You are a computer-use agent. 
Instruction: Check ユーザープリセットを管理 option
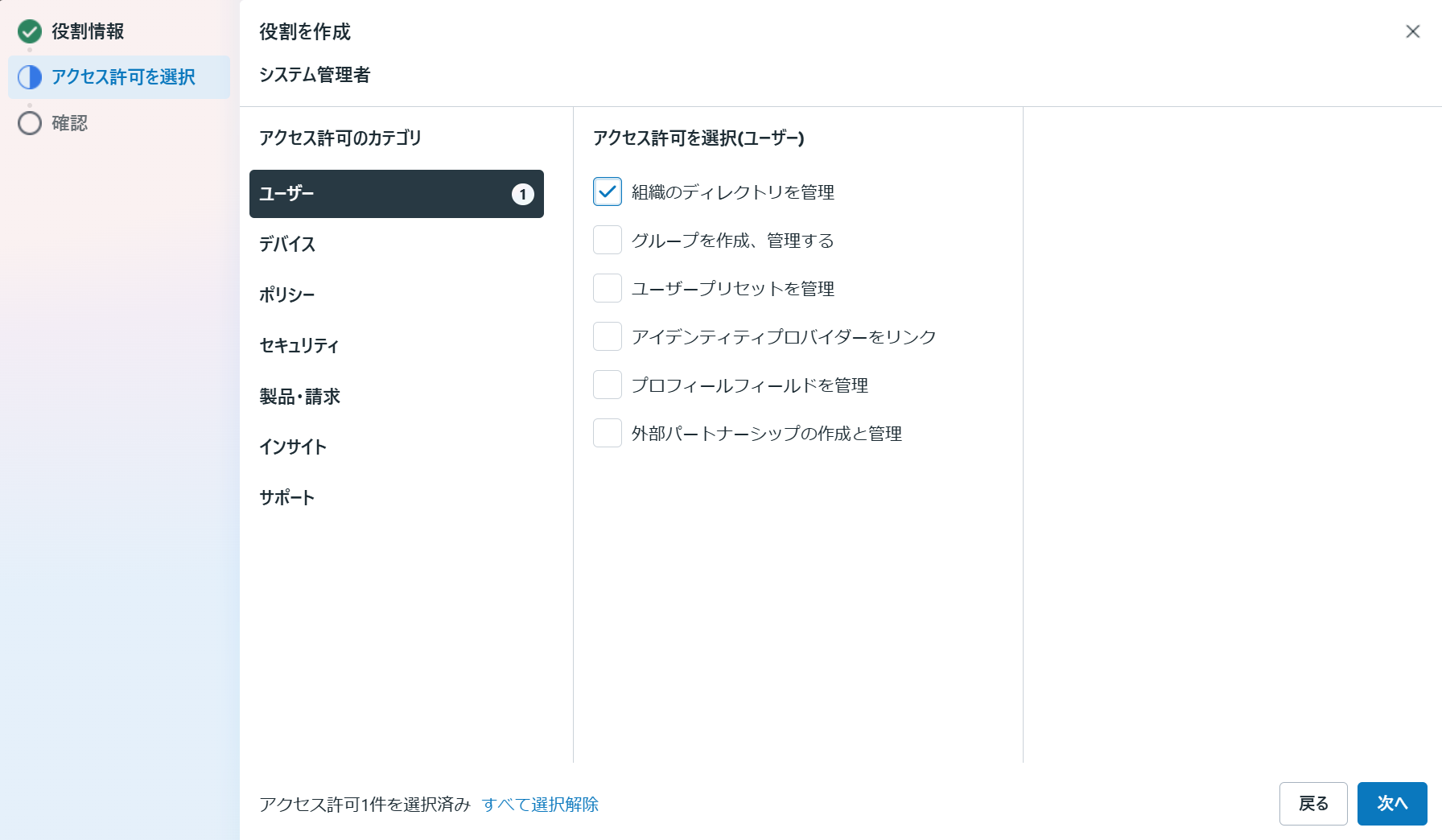[x=608, y=288]
